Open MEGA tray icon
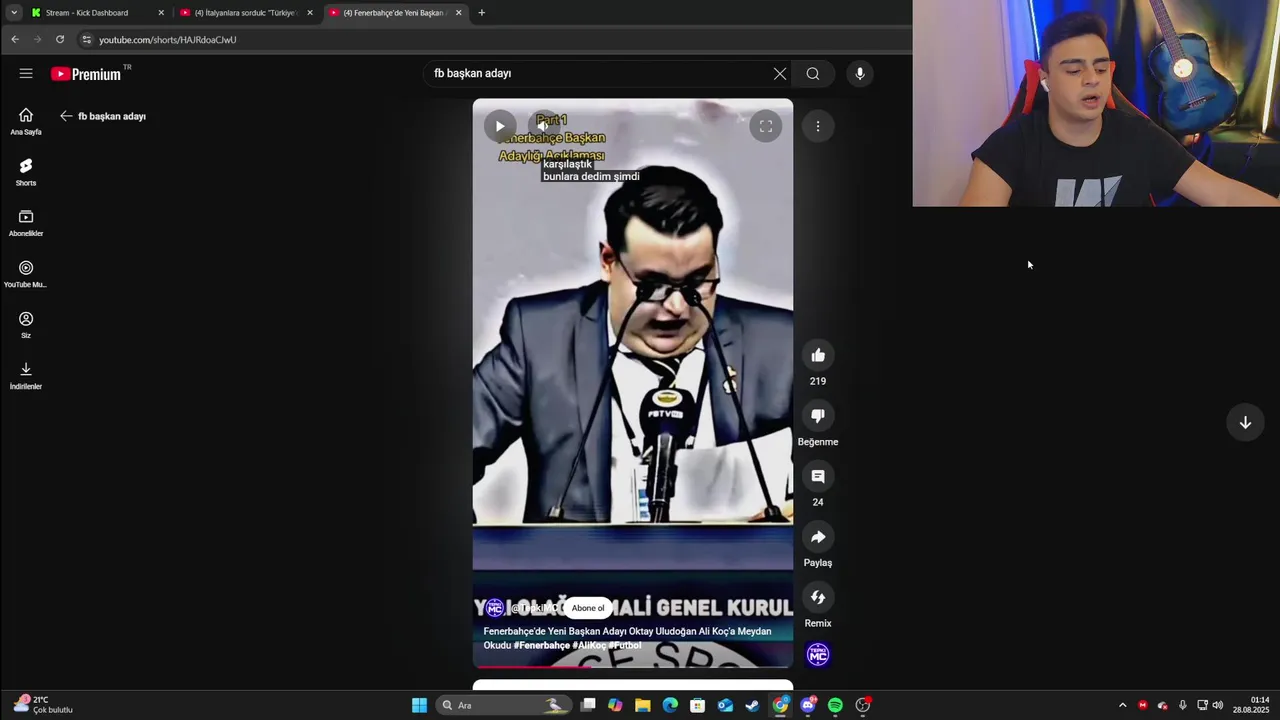The height and width of the screenshot is (720, 1280). (x=1143, y=705)
